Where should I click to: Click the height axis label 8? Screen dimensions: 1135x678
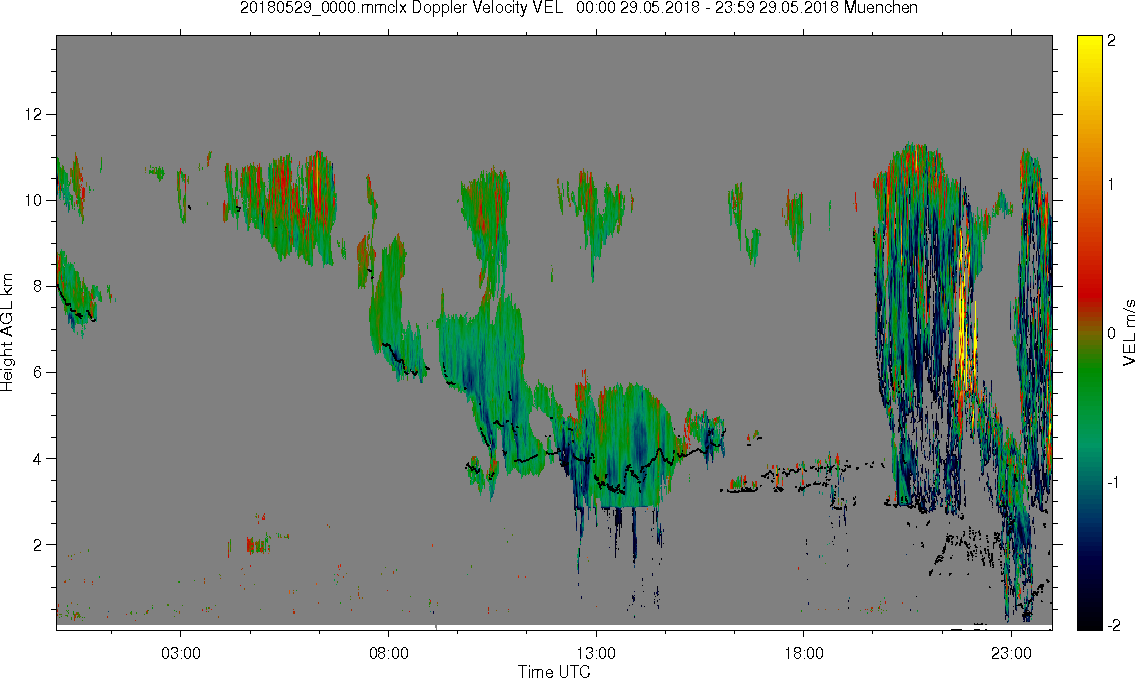tap(38, 287)
